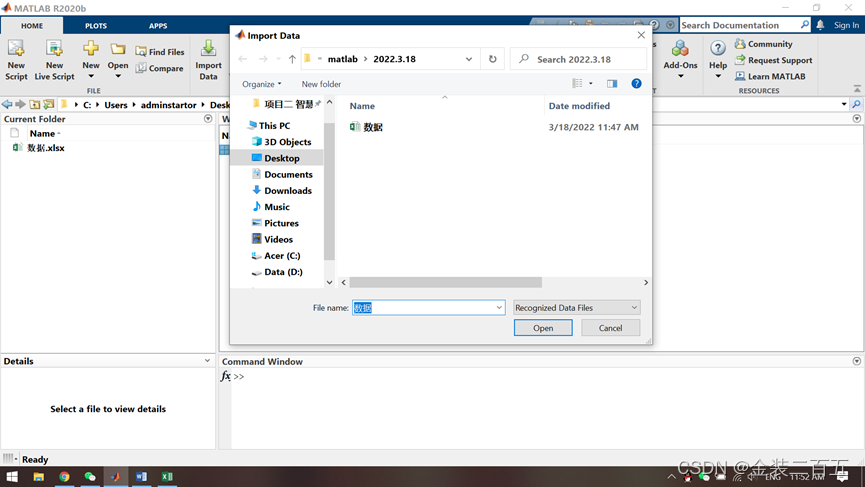The height and width of the screenshot is (487, 865).
Task: Select Videos in navigation tree
Action: click(272, 239)
